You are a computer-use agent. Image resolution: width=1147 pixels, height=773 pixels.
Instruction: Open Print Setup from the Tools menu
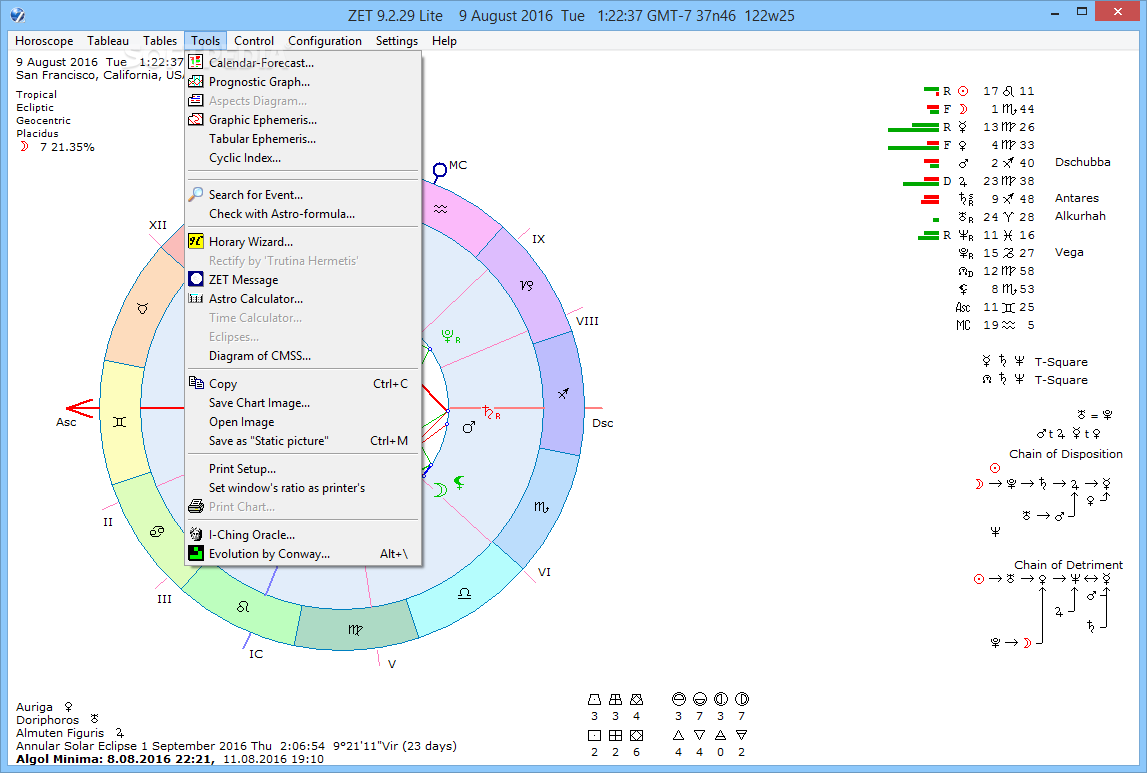(304, 468)
